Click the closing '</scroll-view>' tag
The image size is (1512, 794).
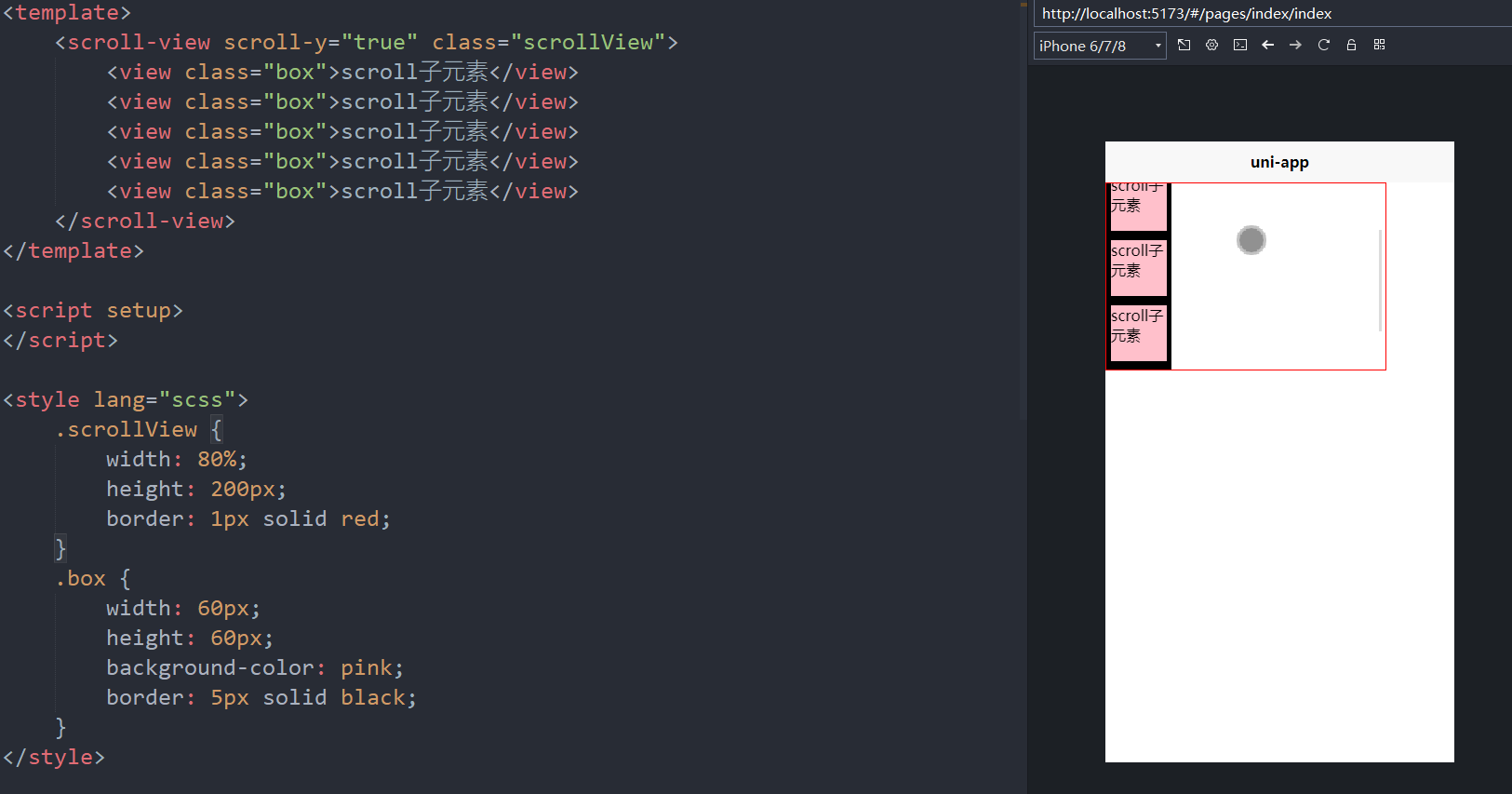pyautogui.click(x=145, y=222)
